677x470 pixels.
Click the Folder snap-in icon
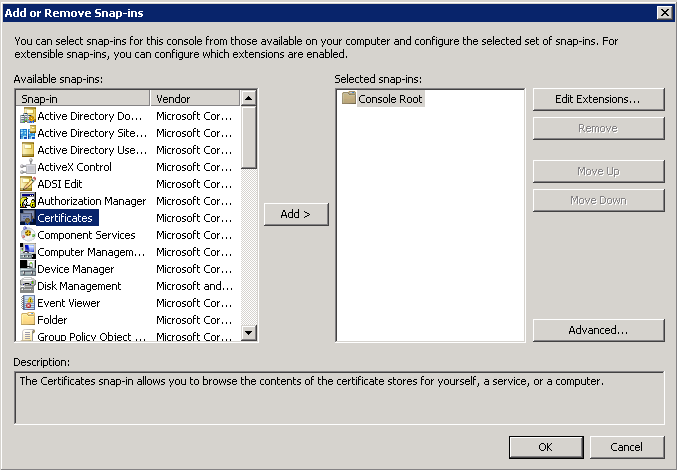point(28,320)
